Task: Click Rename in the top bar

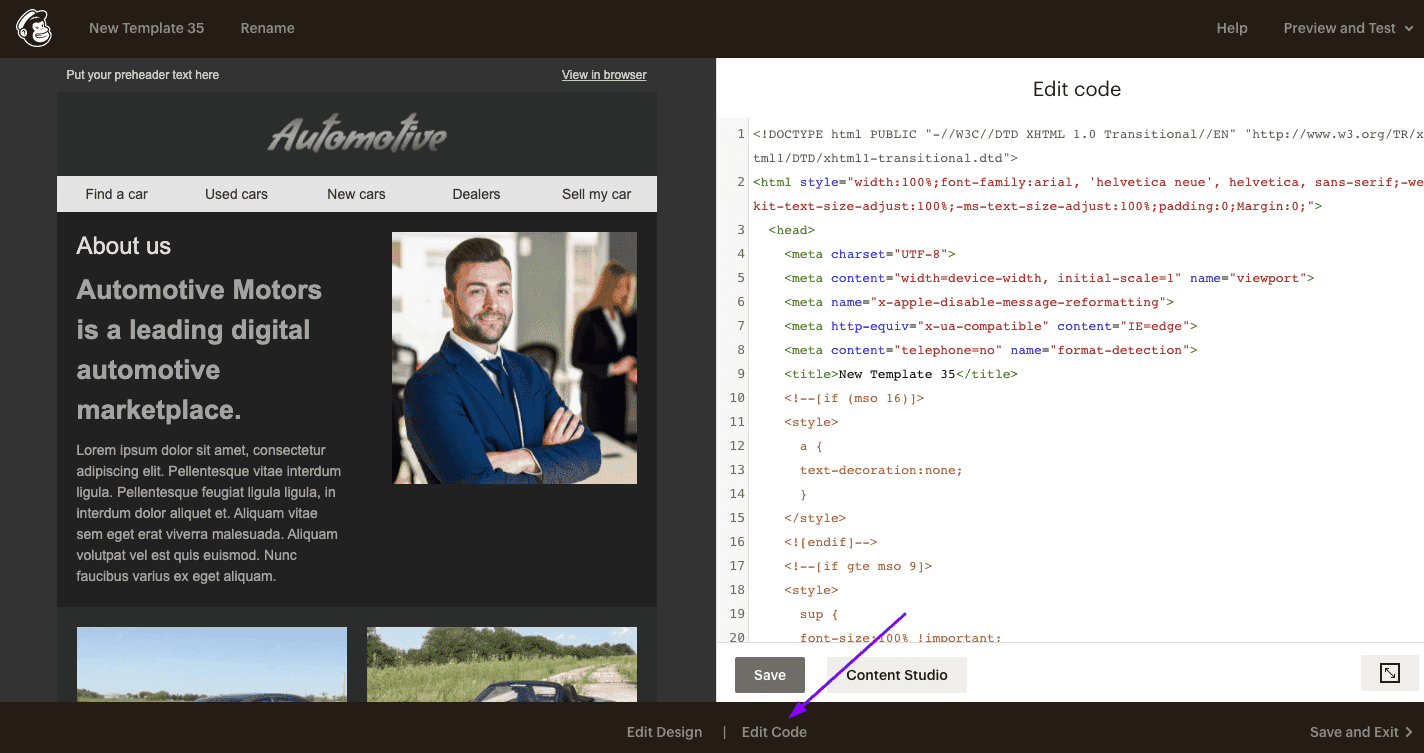Action: tap(267, 28)
